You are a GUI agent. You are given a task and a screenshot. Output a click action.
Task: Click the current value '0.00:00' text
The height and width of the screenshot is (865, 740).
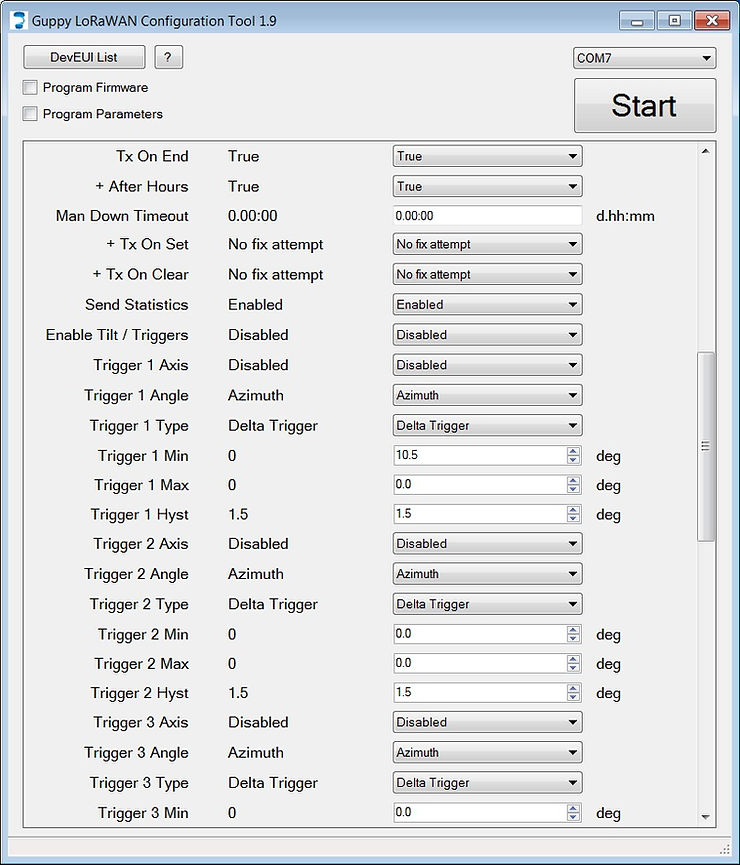pyautogui.click(x=253, y=216)
